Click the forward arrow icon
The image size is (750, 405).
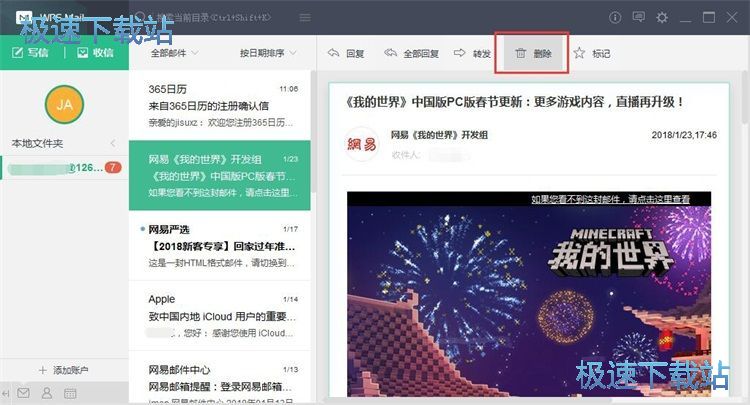[x=460, y=53]
